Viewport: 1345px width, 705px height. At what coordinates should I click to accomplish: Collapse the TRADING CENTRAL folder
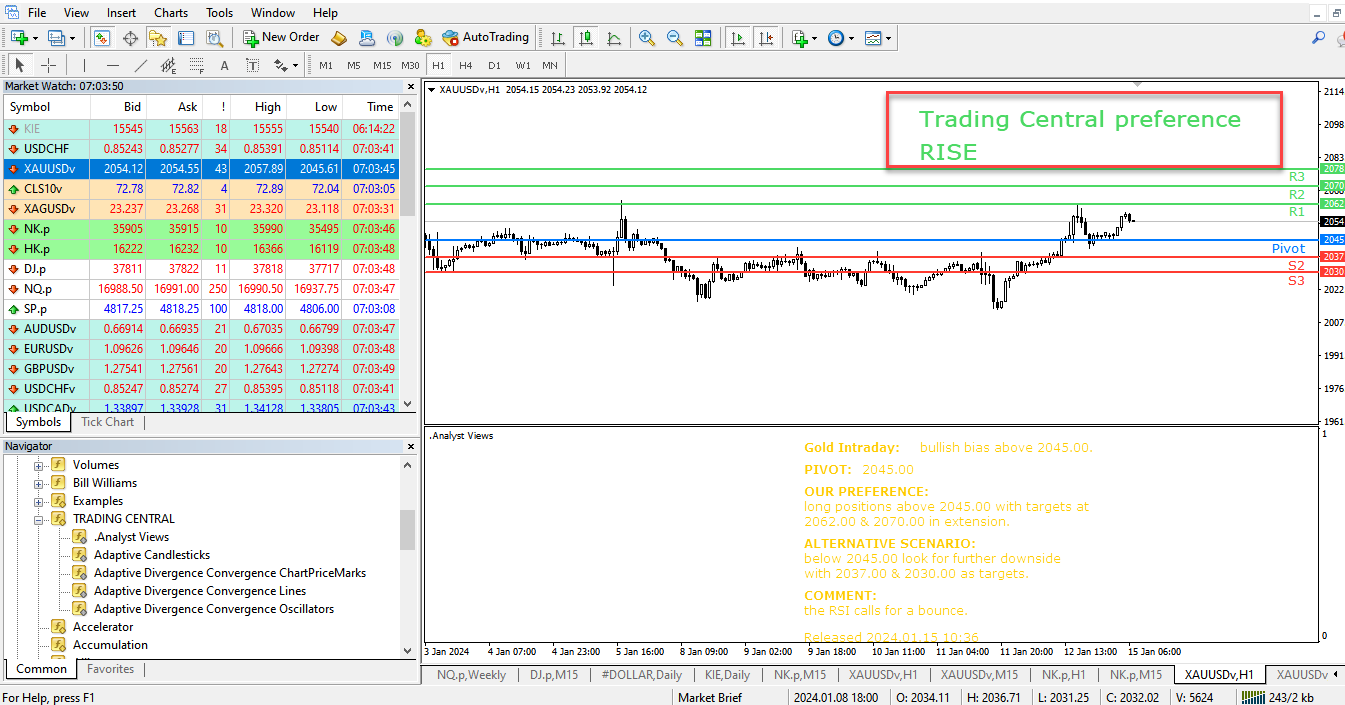click(40, 519)
